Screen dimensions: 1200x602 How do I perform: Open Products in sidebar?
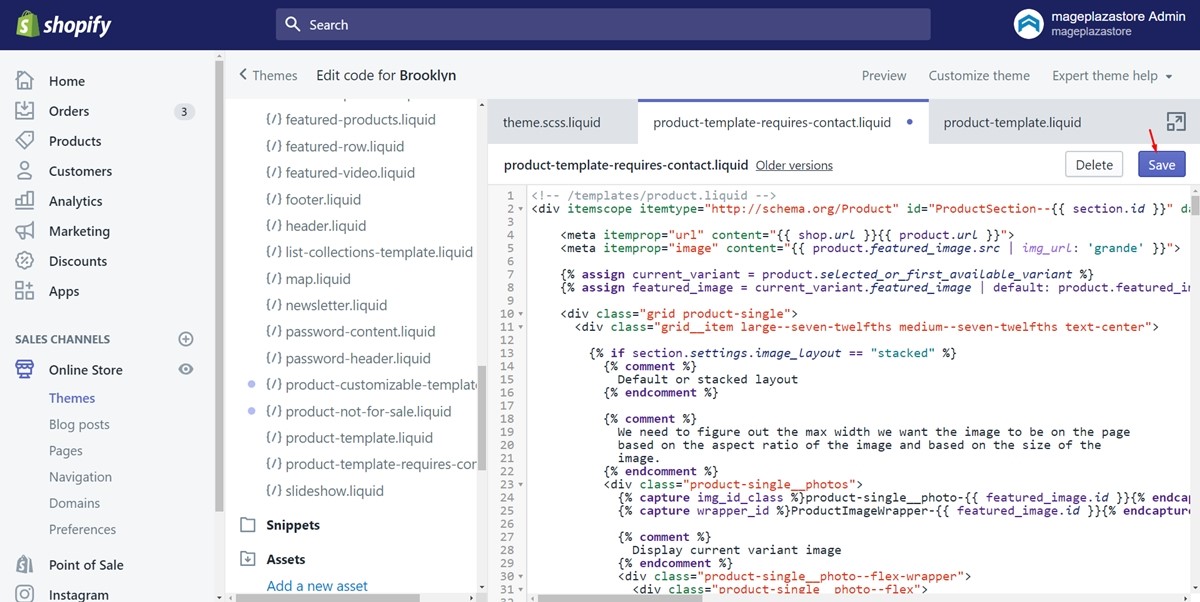tap(75, 141)
